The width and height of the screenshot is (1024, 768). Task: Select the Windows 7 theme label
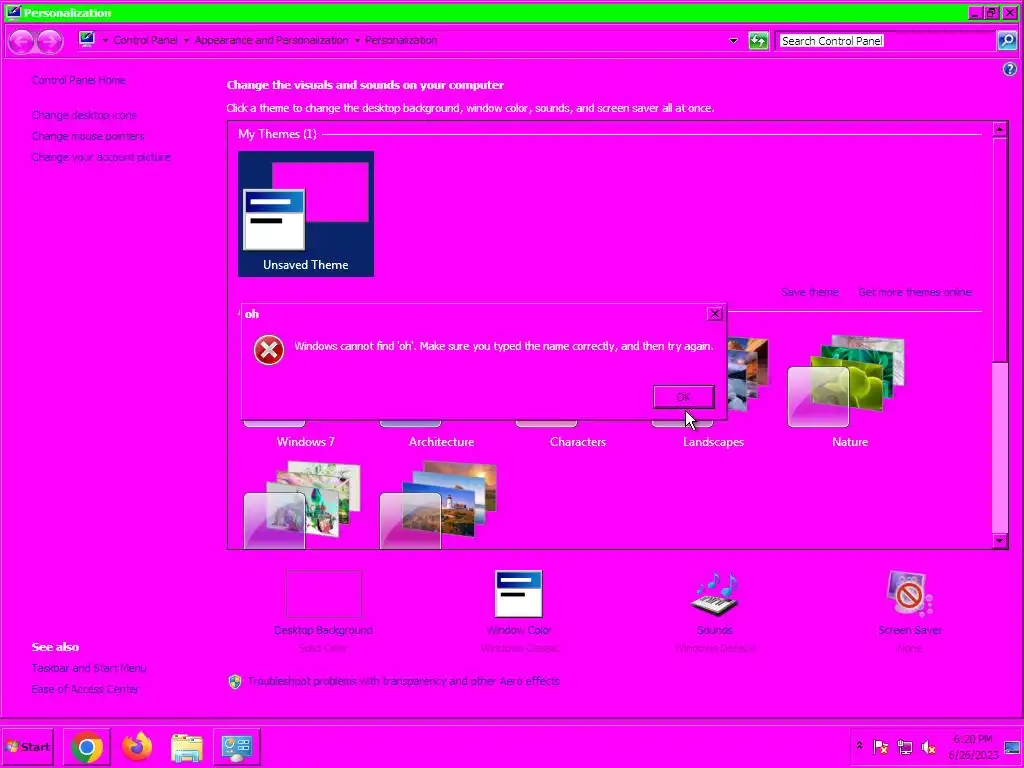[x=306, y=441]
